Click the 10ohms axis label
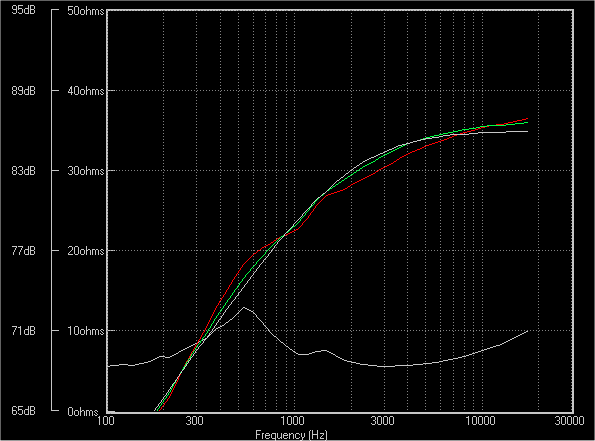The image size is (595, 441). (x=86, y=331)
